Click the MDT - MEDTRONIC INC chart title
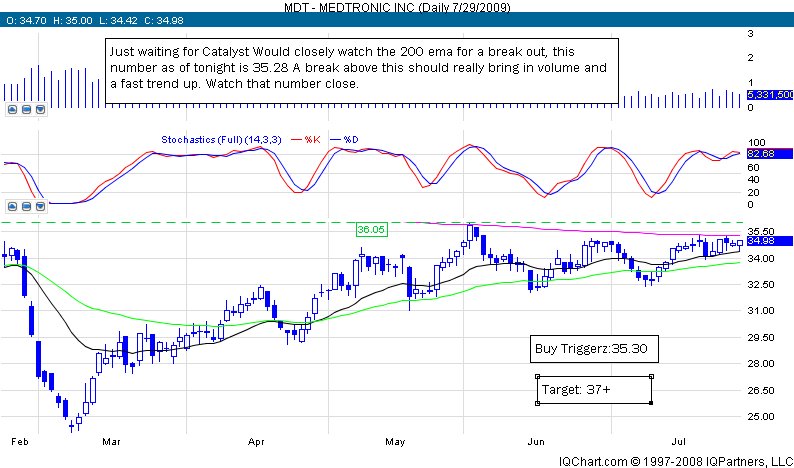 click(x=396, y=7)
